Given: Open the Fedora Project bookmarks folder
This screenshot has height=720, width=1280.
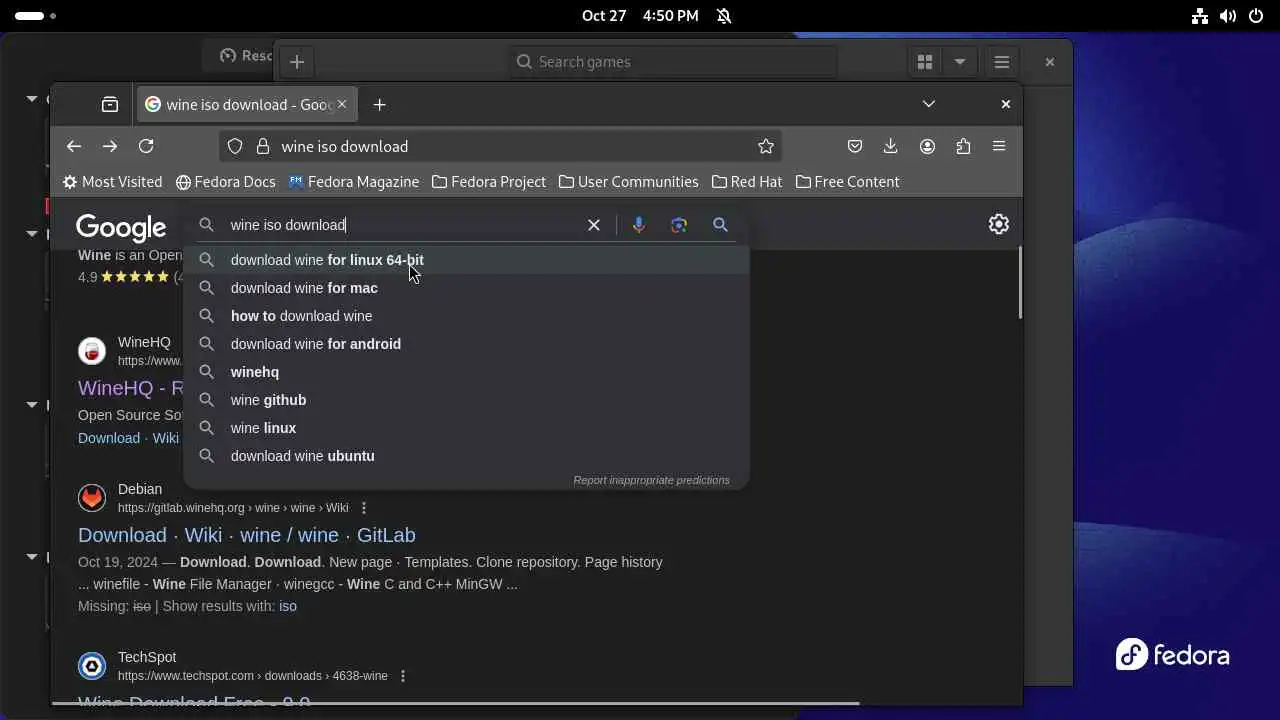Looking at the screenshot, I should pyautogui.click(x=489, y=182).
